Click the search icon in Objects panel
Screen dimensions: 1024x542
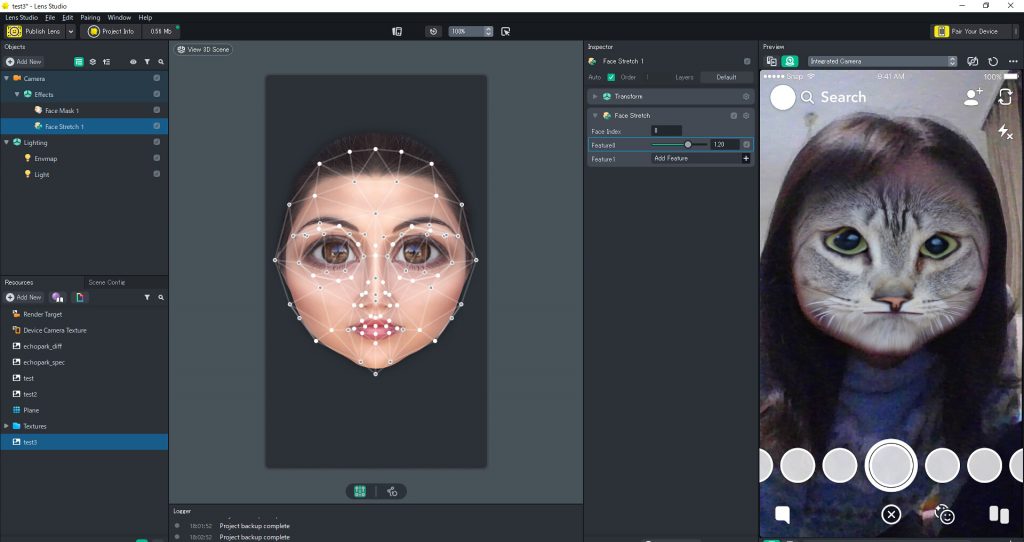[161, 61]
